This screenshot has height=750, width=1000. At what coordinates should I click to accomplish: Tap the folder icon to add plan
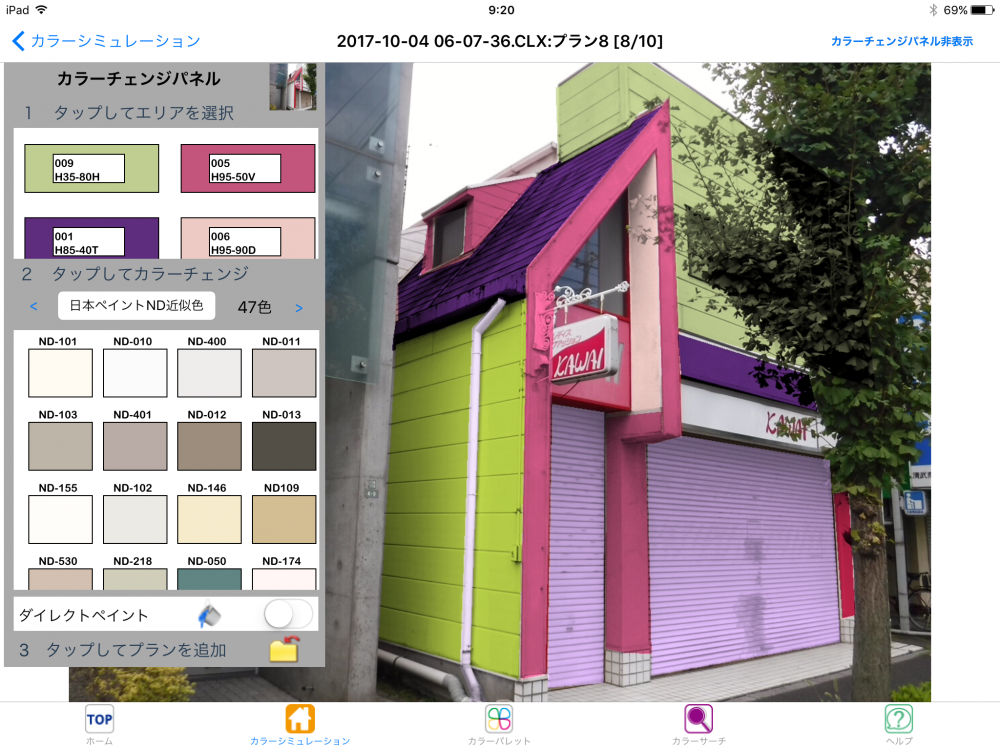[284, 649]
